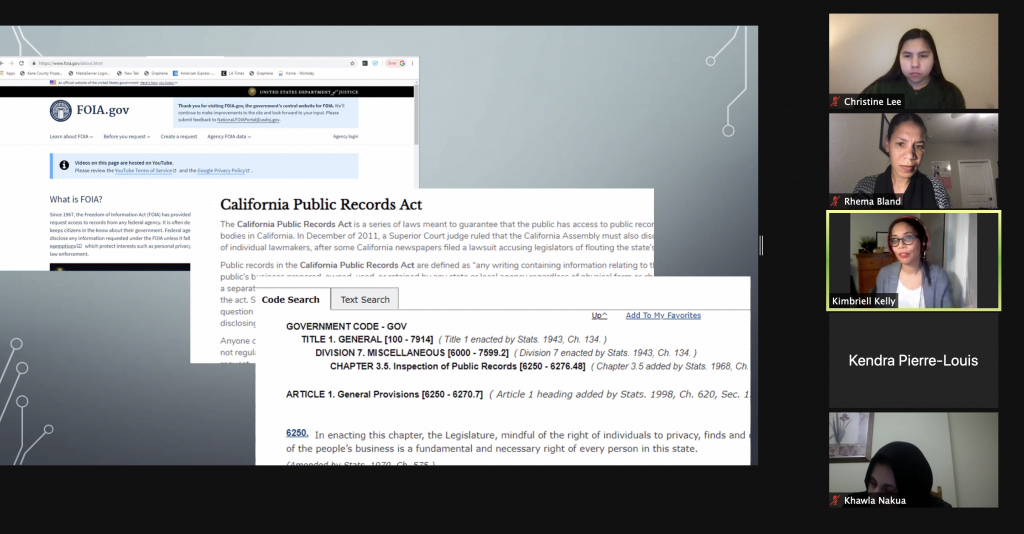Click the Google profile icon in browser toolbar
This screenshot has width=1024, height=534.
[402, 63]
